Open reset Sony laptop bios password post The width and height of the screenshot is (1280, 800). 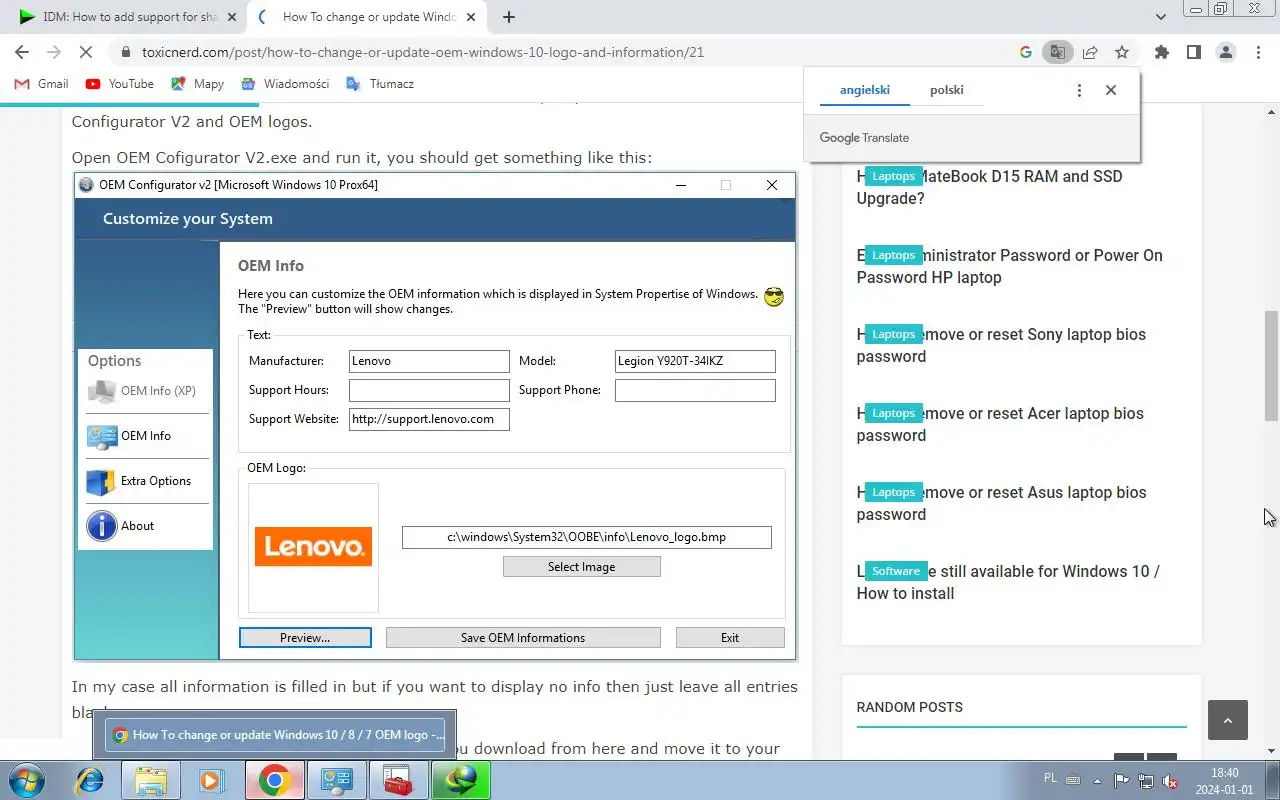pyautogui.click(x=1001, y=345)
